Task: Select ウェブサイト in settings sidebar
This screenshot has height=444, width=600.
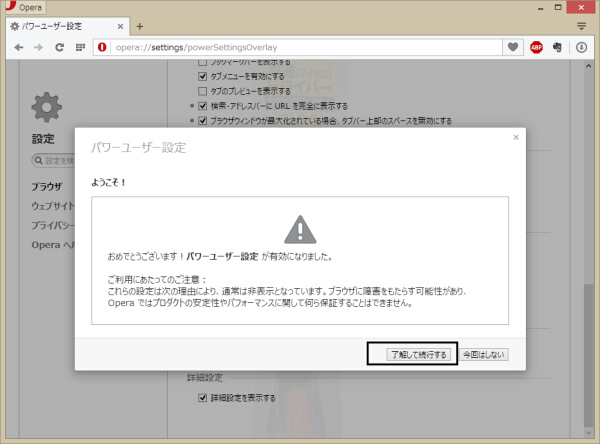Action: [x=53, y=206]
